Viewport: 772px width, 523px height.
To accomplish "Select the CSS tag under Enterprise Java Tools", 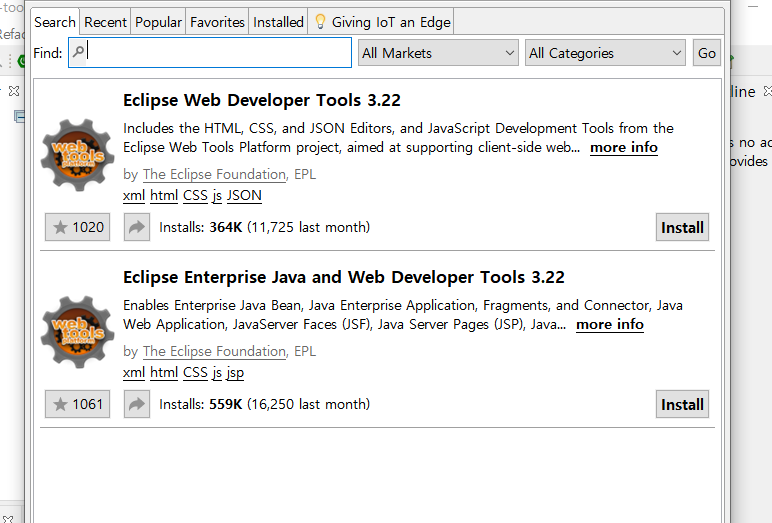I will (x=195, y=372).
